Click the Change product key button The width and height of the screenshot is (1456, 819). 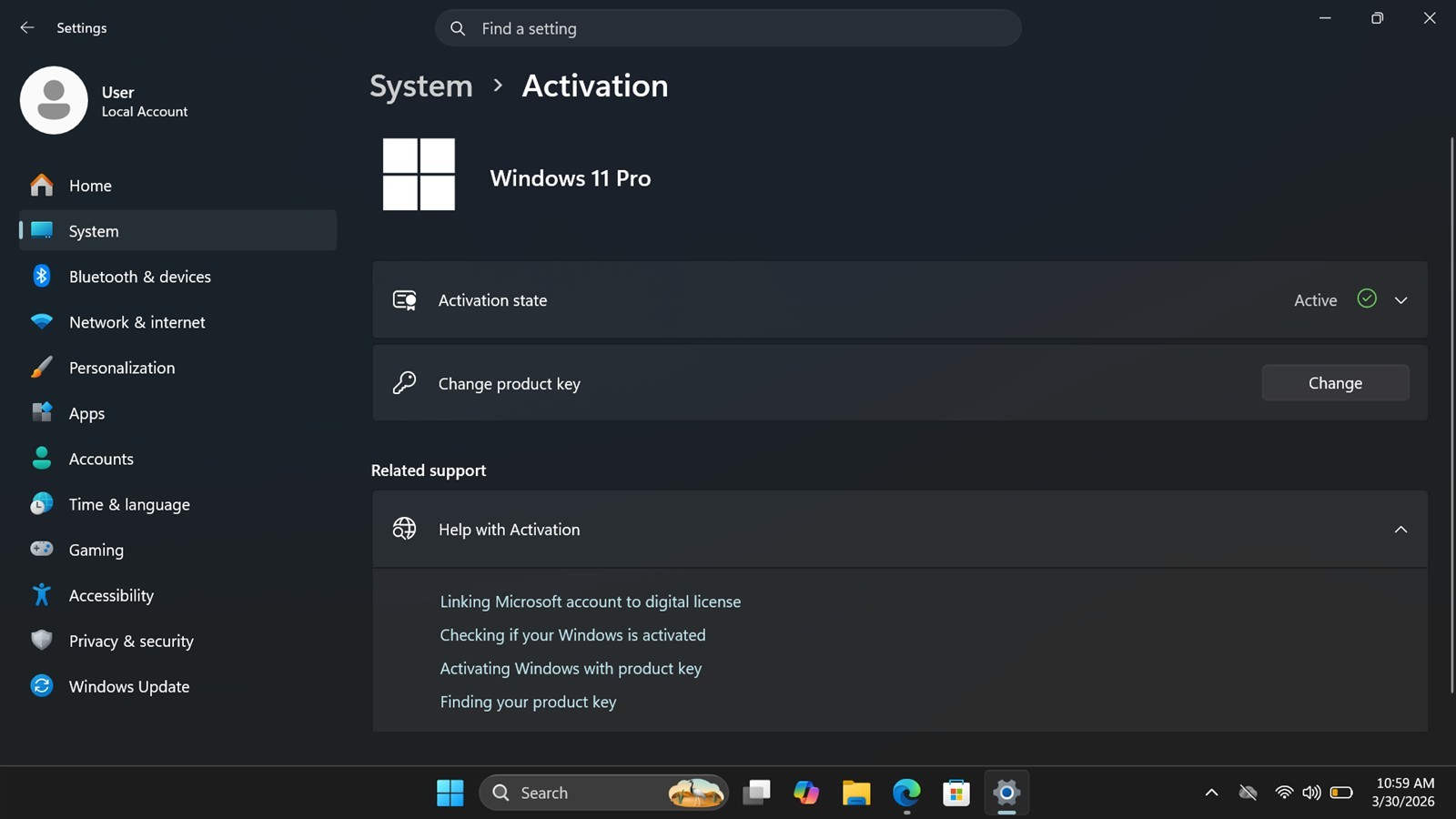(1335, 383)
